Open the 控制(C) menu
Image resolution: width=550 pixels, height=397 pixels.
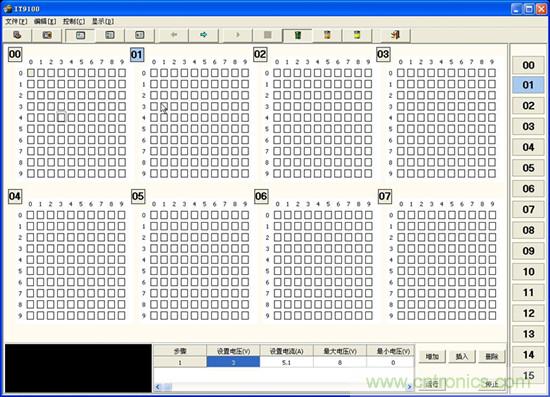click(74, 21)
